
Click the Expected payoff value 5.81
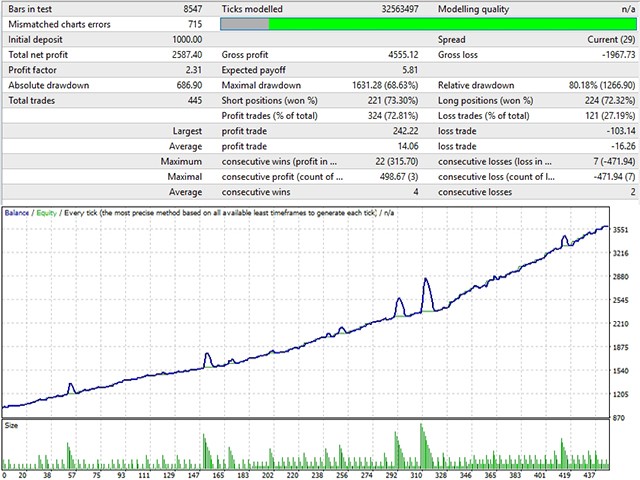410,70
